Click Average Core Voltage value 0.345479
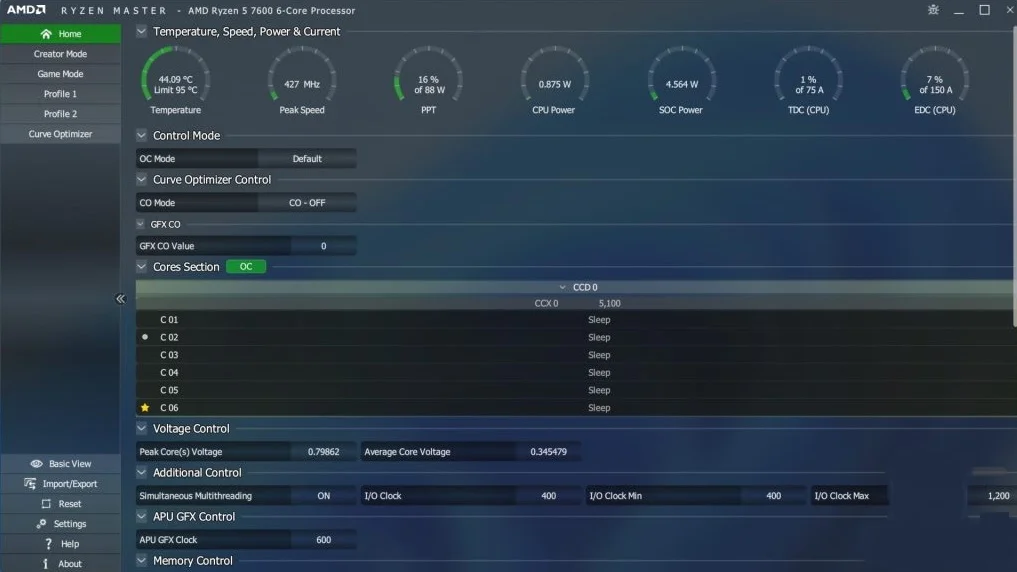 point(548,452)
